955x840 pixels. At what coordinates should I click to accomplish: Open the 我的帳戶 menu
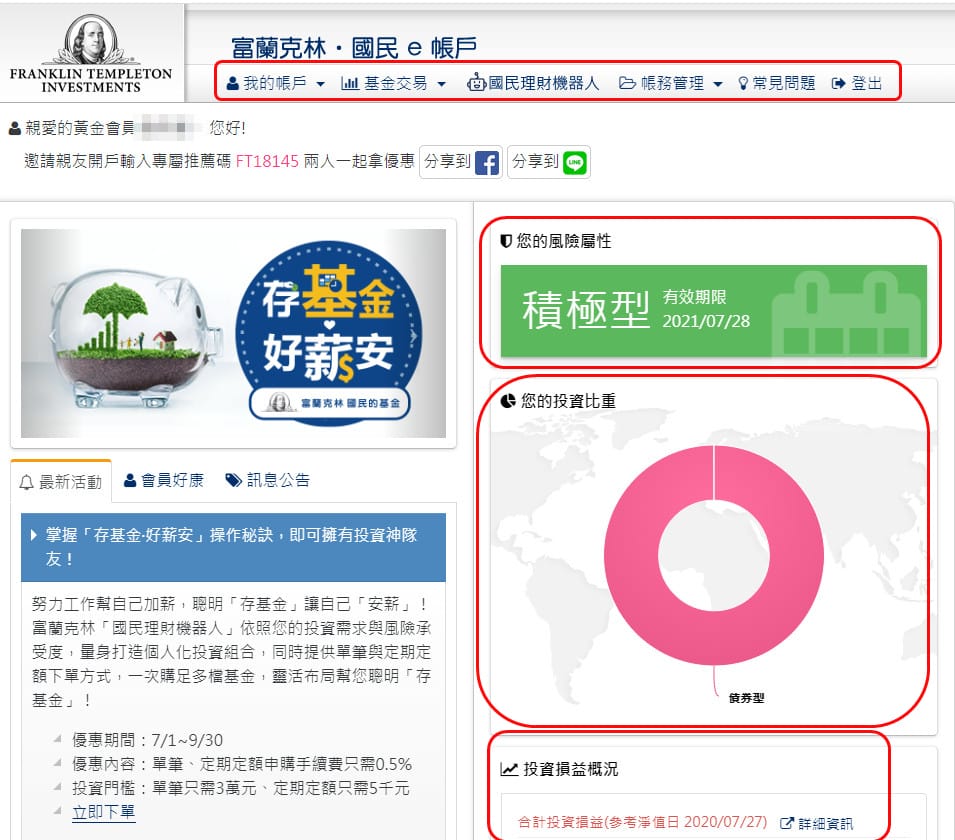[x=275, y=83]
